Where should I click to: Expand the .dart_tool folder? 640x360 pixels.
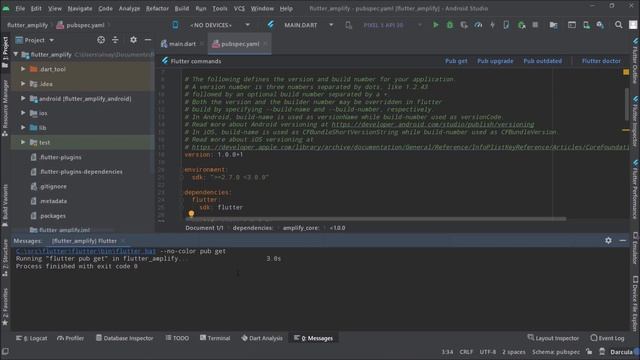click(x=23, y=69)
